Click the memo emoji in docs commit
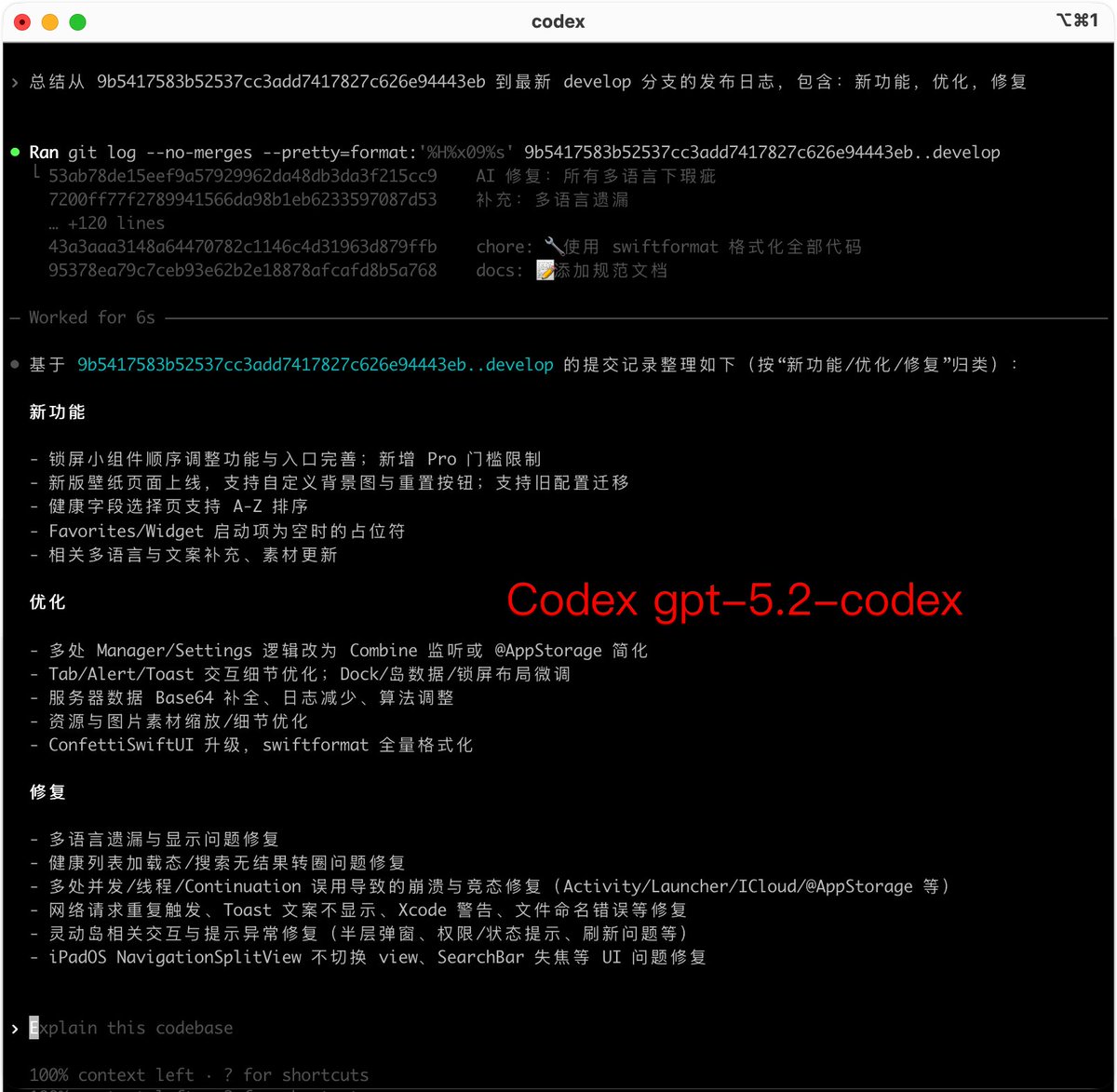Screen dimensions: 1117x1092 (x=546, y=271)
